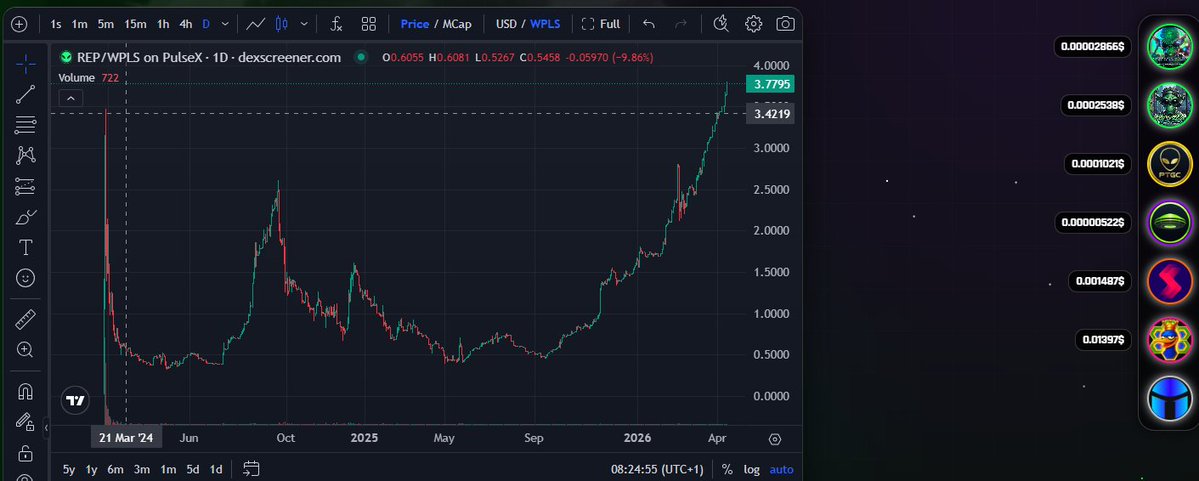Toggle log scale mode

click(752, 470)
